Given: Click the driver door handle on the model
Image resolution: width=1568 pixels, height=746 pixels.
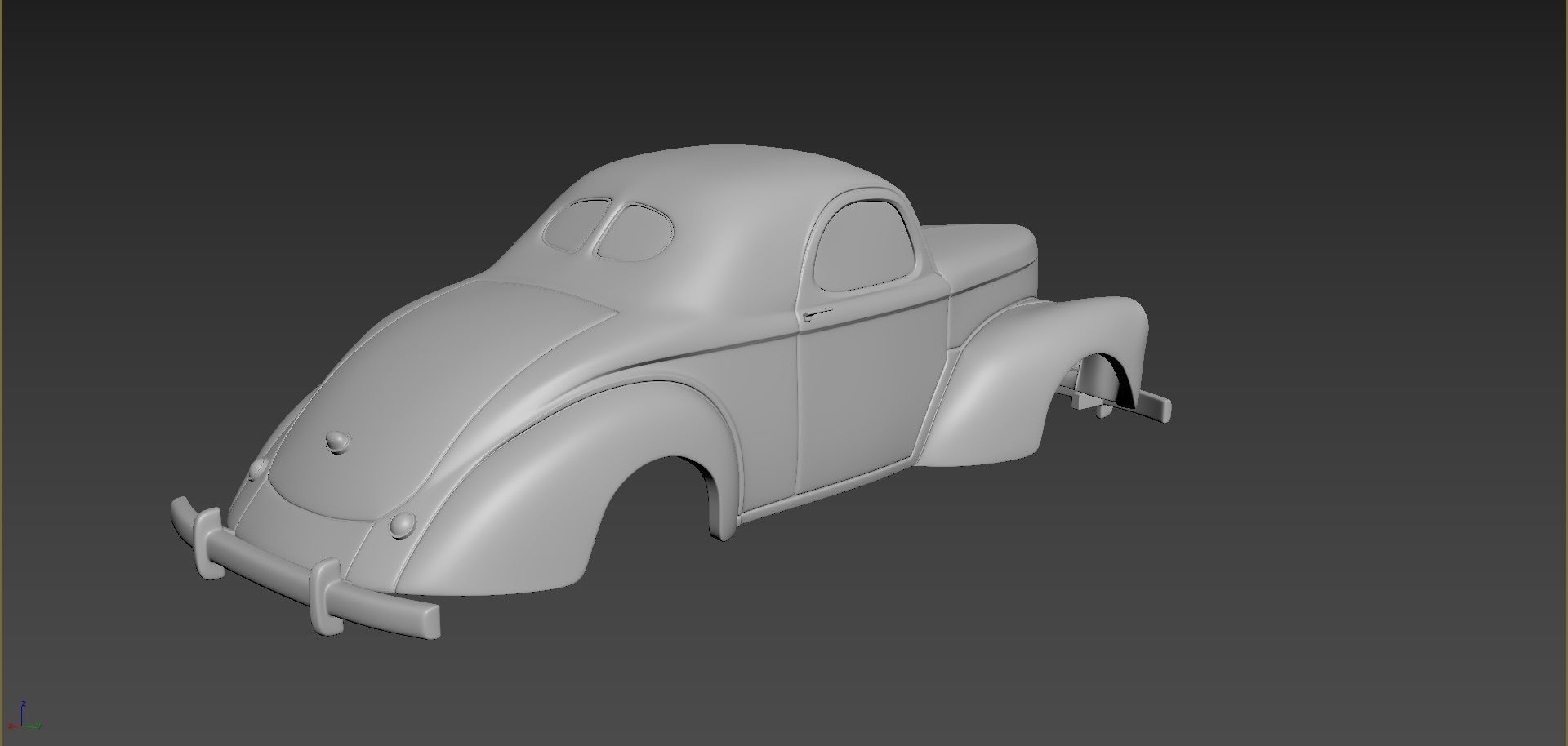Looking at the screenshot, I should pos(817,314).
